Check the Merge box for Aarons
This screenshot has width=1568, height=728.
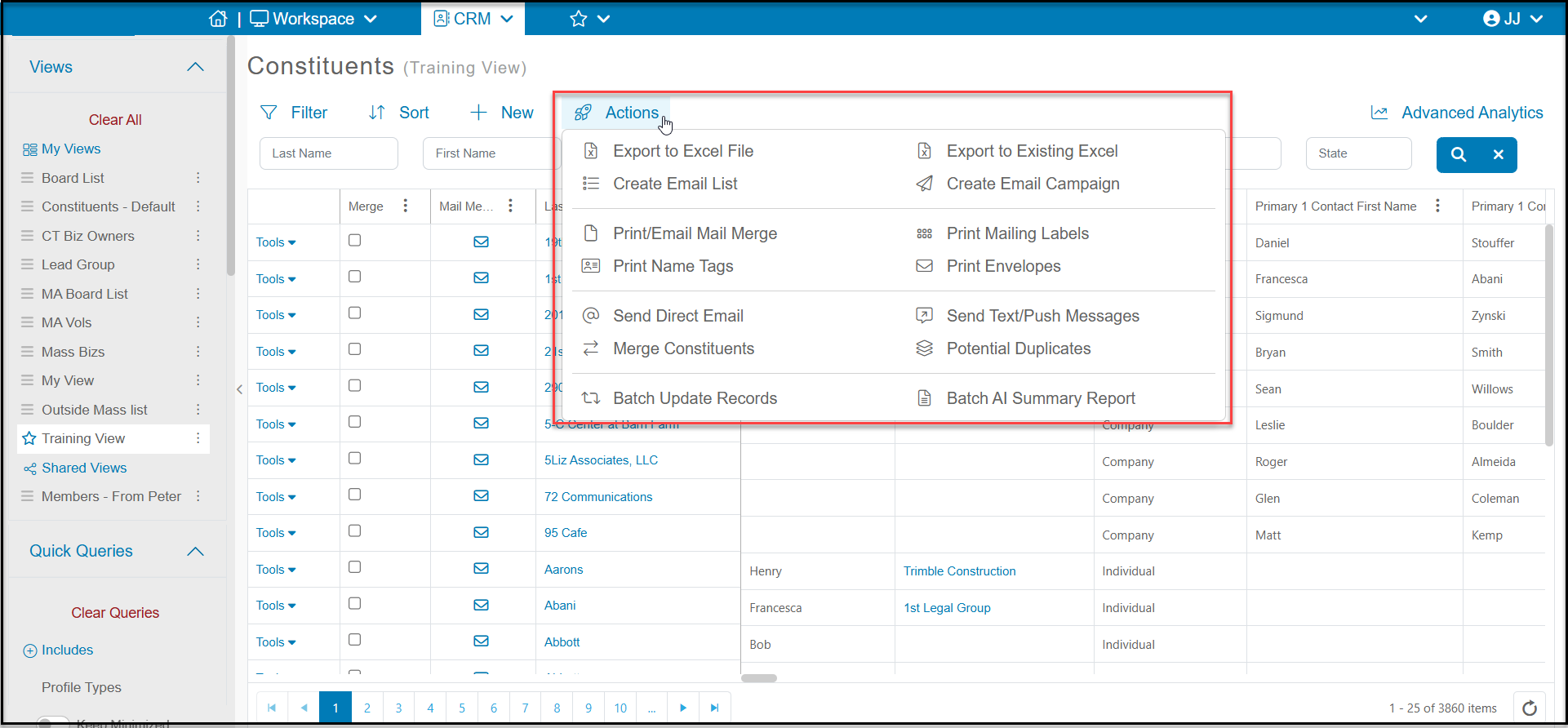point(354,567)
